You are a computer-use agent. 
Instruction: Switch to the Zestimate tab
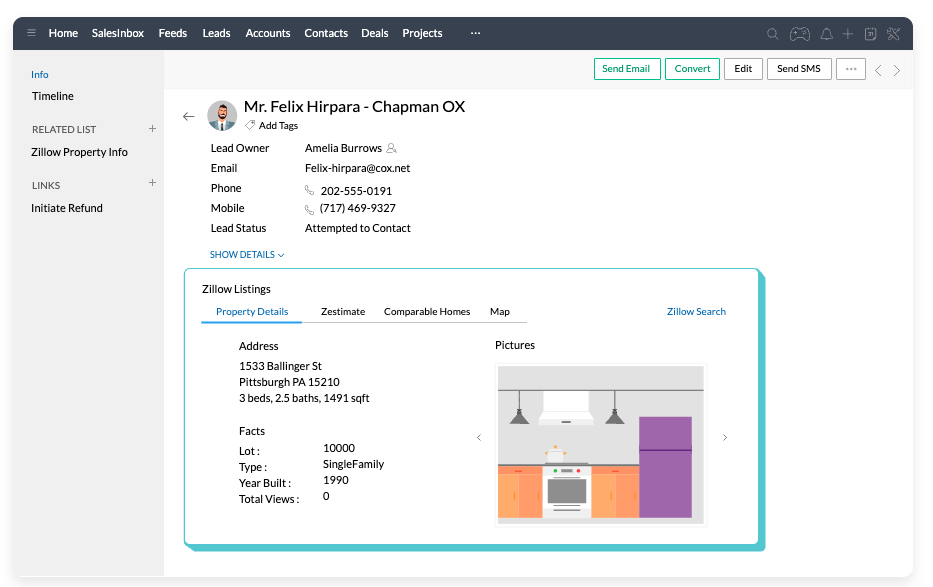(343, 311)
